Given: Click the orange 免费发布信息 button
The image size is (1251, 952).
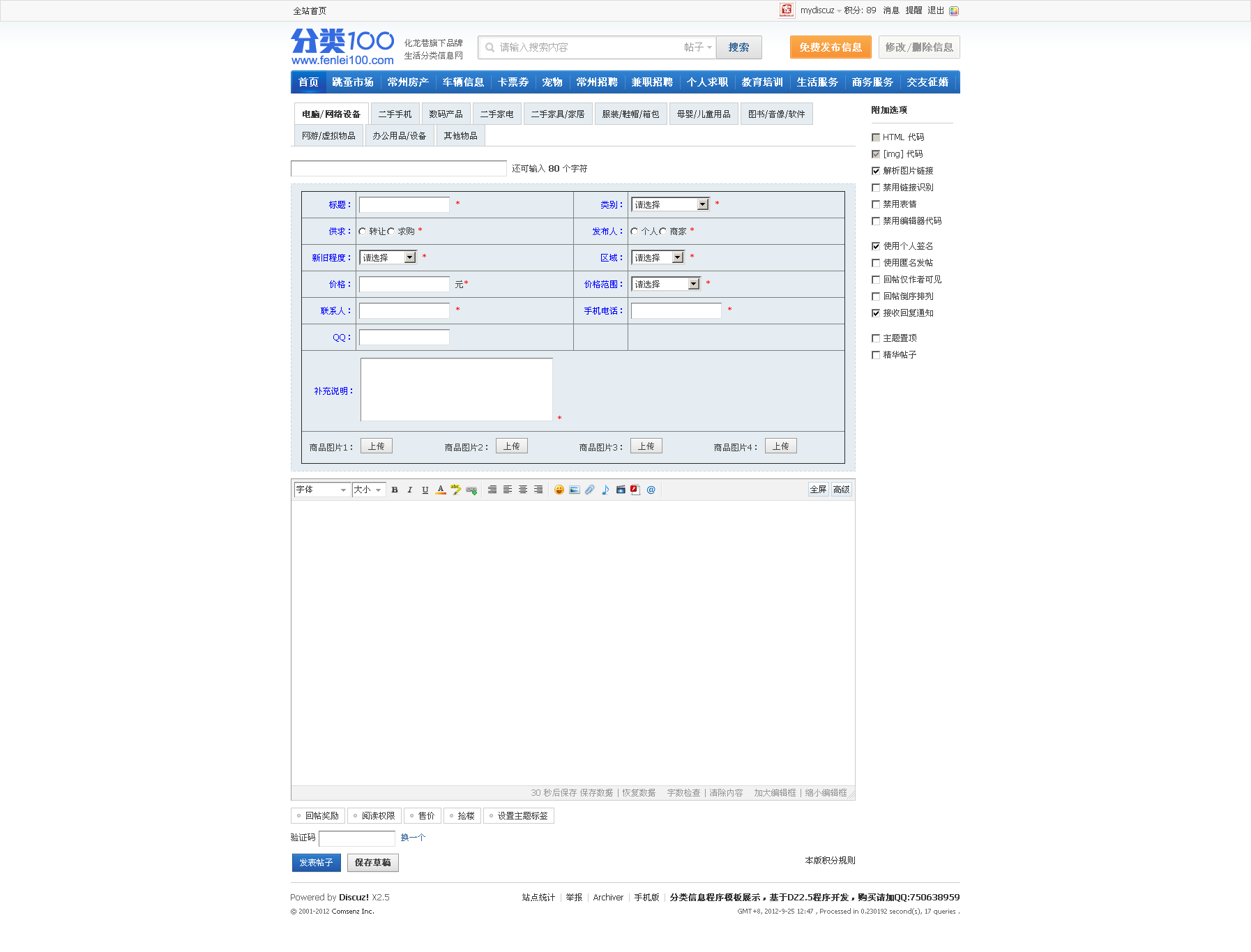Looking at the screenshot, I should [831, 47].
